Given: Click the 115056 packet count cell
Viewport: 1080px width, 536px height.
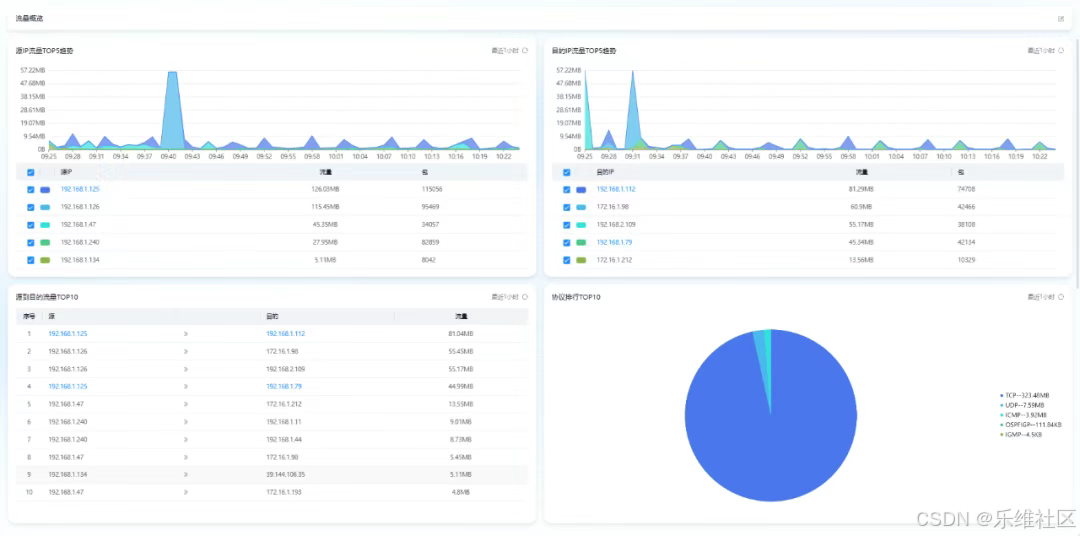Looking at the screenshot, I should pos(431,189).
